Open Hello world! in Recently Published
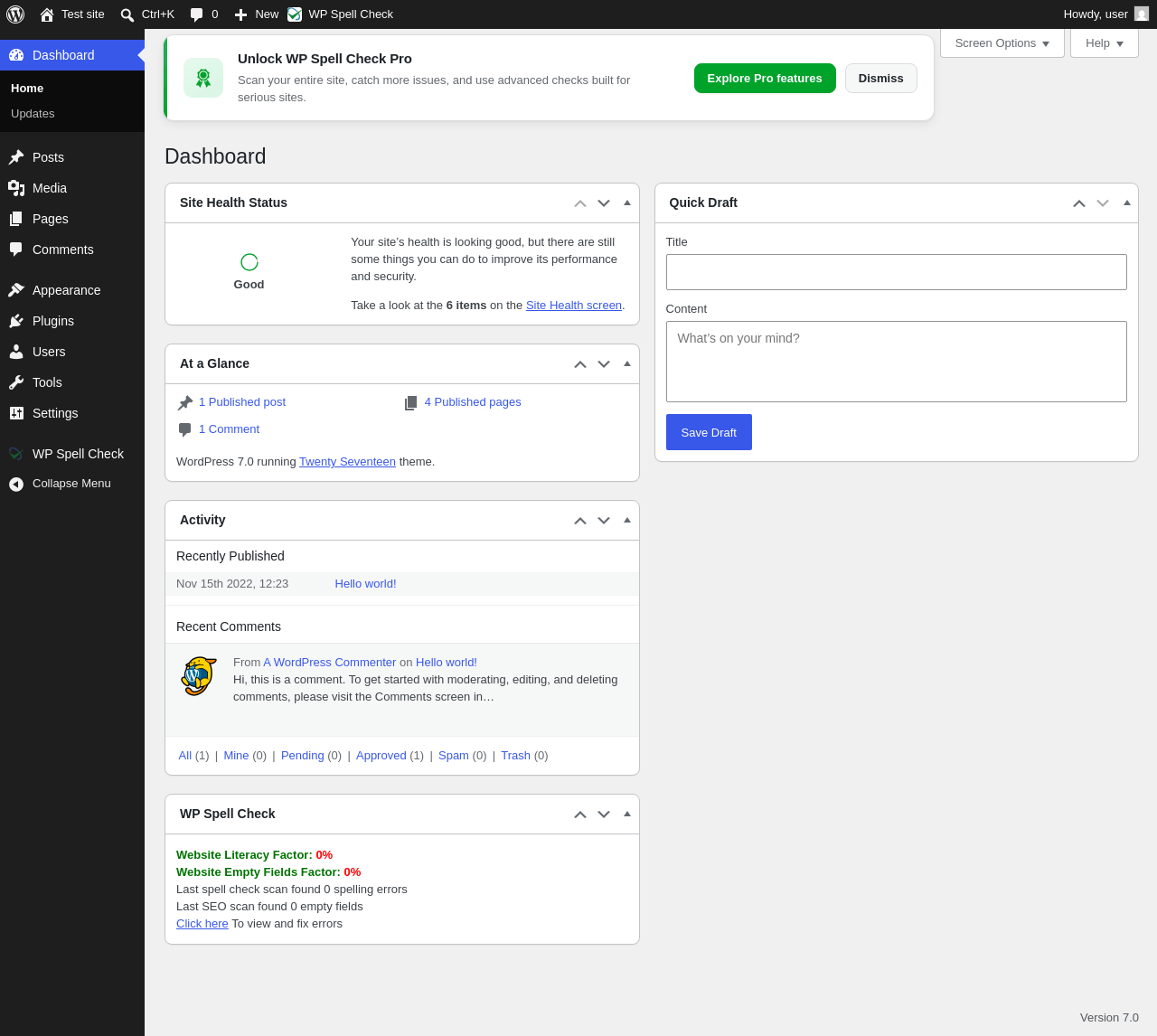Image resolution: width=1157 pixels, height=1036 pixels. (x=366, y=584)
